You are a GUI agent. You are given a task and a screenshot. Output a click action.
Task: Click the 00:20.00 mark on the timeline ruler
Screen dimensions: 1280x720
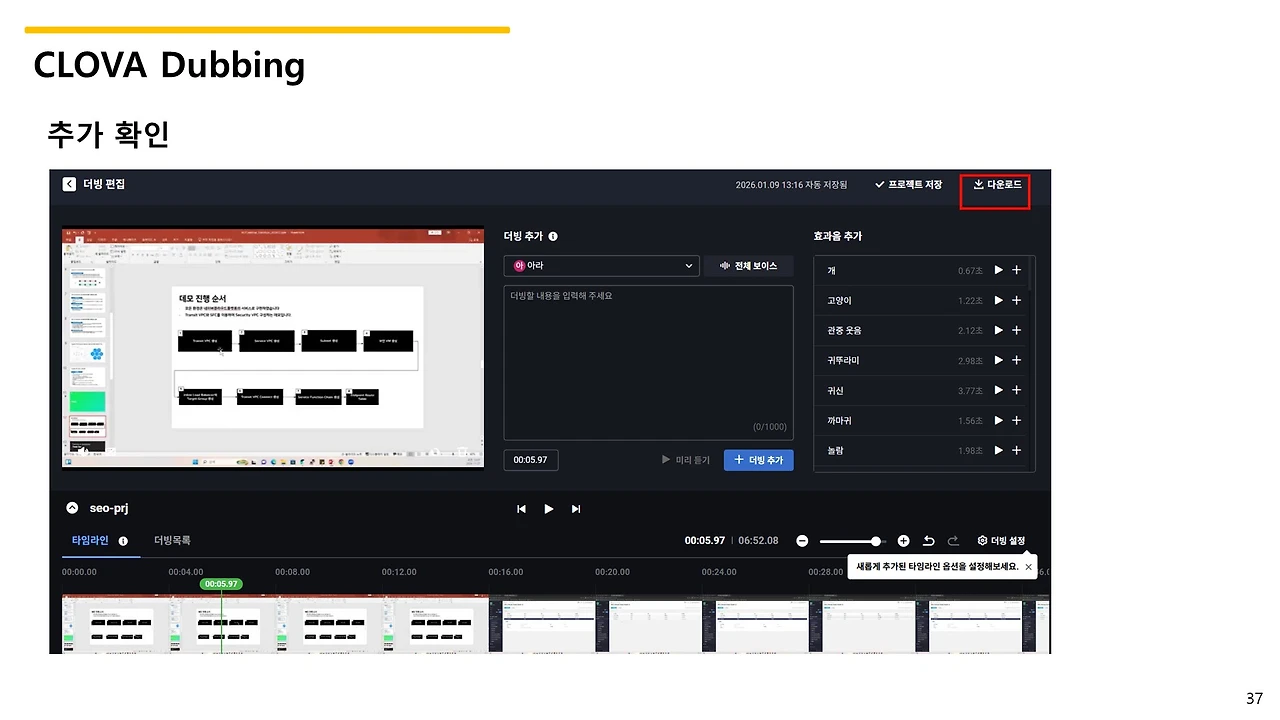pyautogui.click(x=612, y=572)
